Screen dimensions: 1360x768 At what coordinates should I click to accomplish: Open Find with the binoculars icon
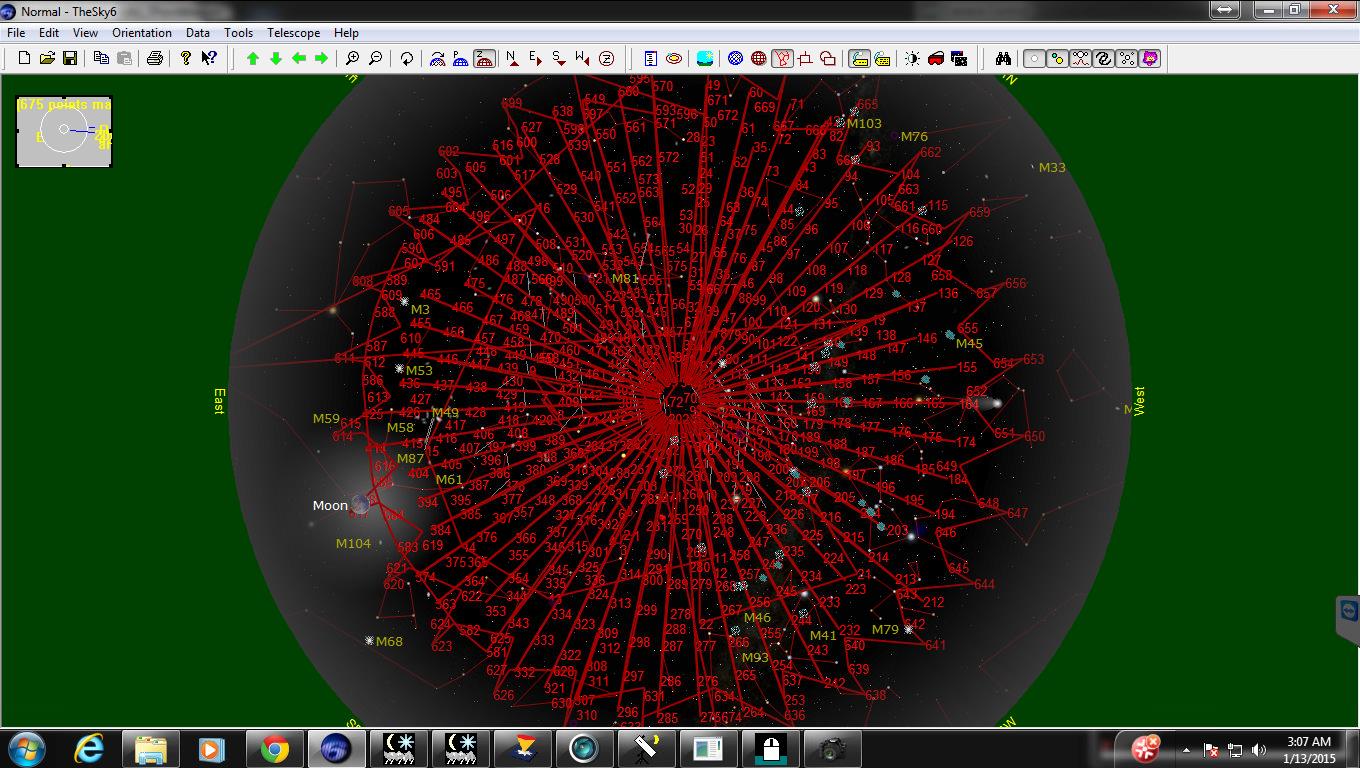point(1003,59)
